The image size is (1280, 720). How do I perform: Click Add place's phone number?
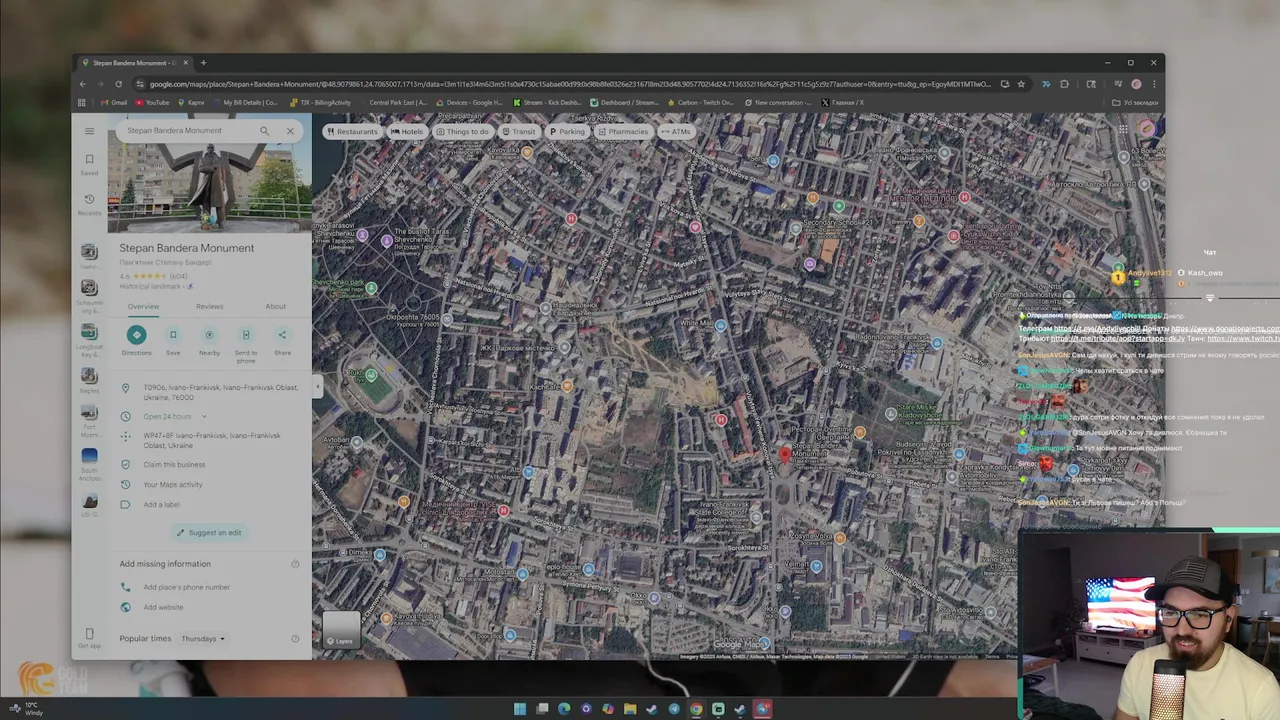(187, 587)
